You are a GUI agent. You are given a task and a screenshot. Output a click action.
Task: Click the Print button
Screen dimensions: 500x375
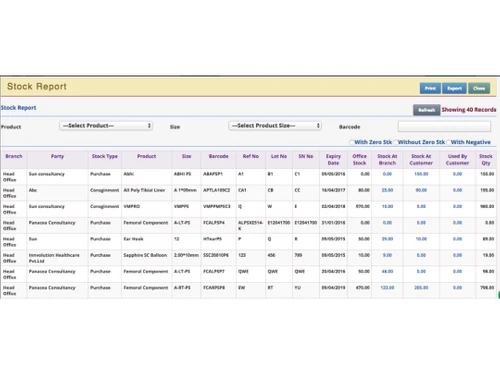(x=430, y=88)
